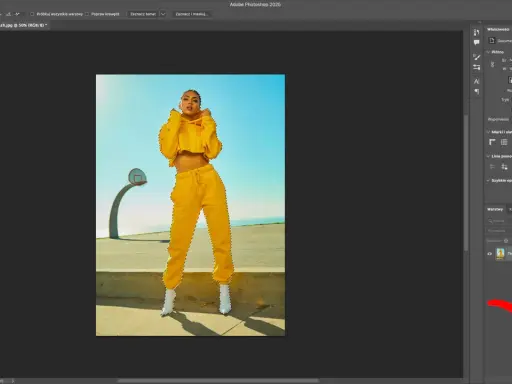Toggle the canvas width-height link icon
The height and width of the screenshot is (384, 512).
pos(493,65)
